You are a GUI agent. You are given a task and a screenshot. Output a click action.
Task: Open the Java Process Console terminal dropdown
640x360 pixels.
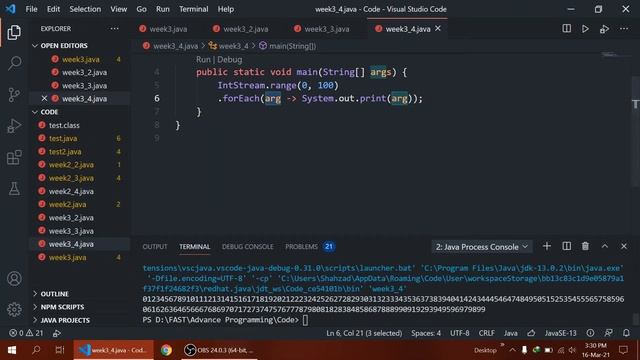(482, 247)
